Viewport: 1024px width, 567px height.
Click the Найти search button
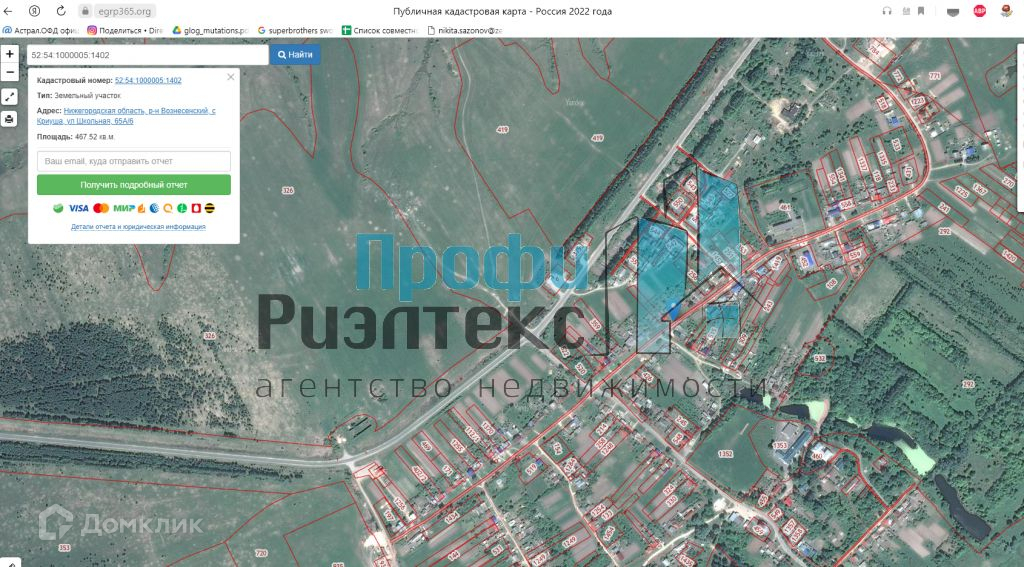(x=295, y=55)
